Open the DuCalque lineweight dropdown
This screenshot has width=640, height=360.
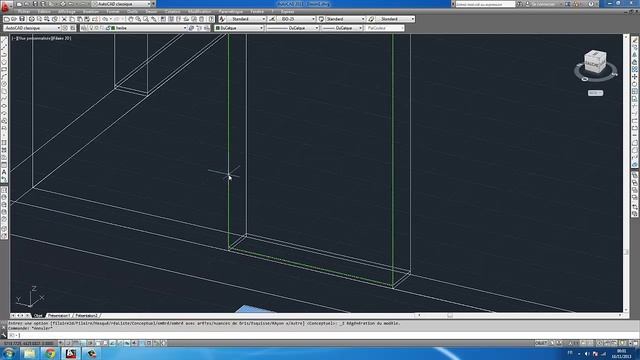pyautogui.click(x=342, y=28)
